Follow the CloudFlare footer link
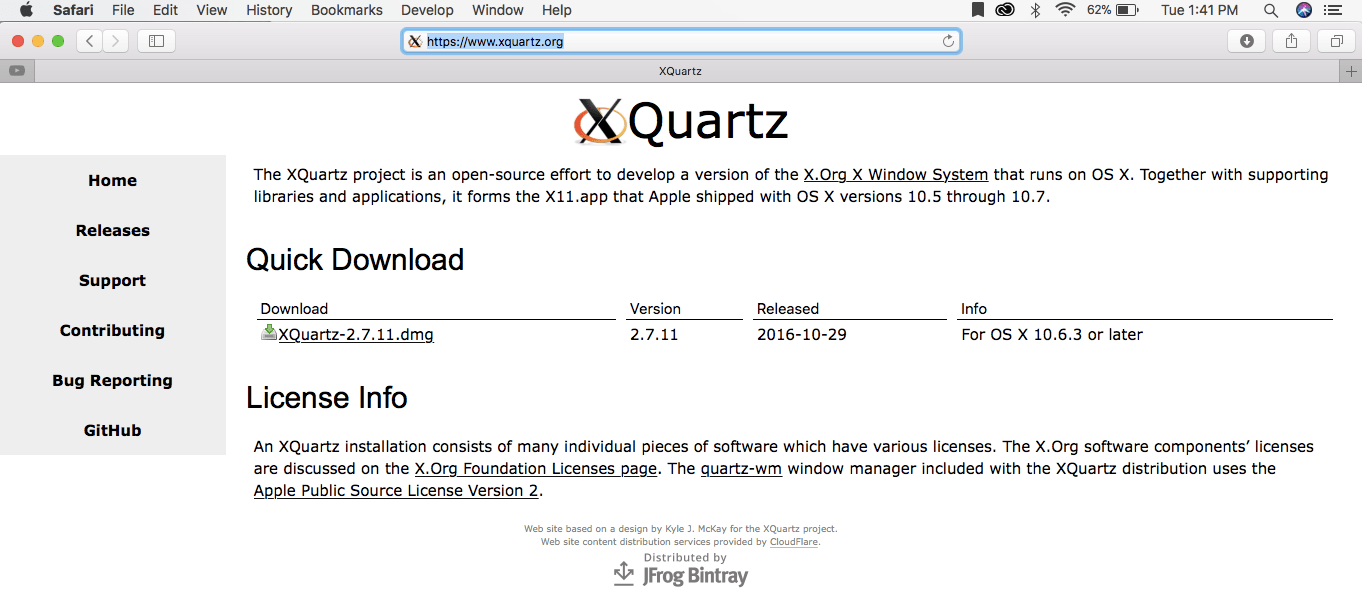The height and width of the screenshot is (606, 1362). [x=794, y=542]
